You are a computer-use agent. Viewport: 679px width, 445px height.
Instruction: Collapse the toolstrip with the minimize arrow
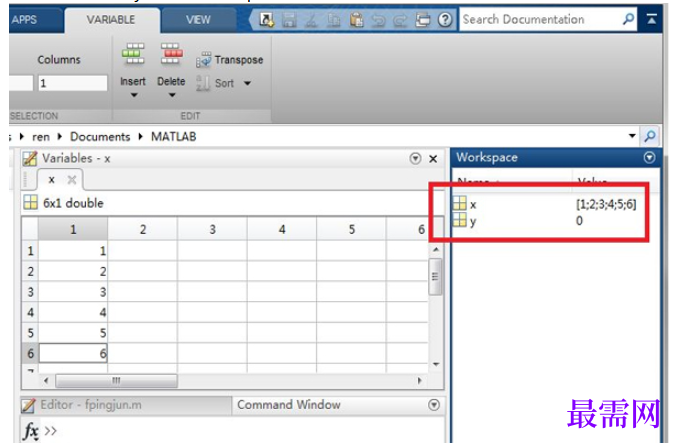651,19
